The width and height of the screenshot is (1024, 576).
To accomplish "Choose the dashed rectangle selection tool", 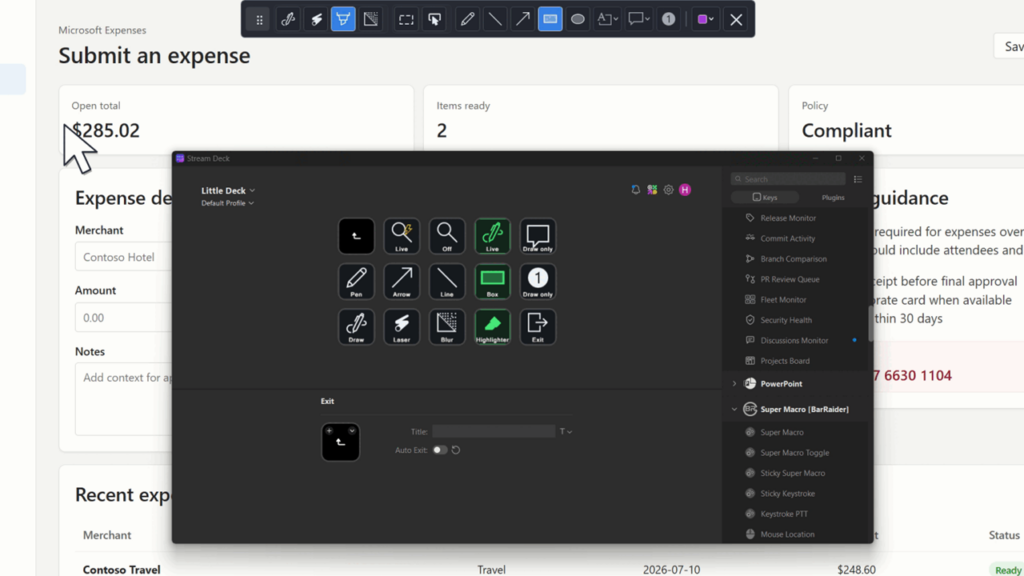I will [x=406, y=20].
